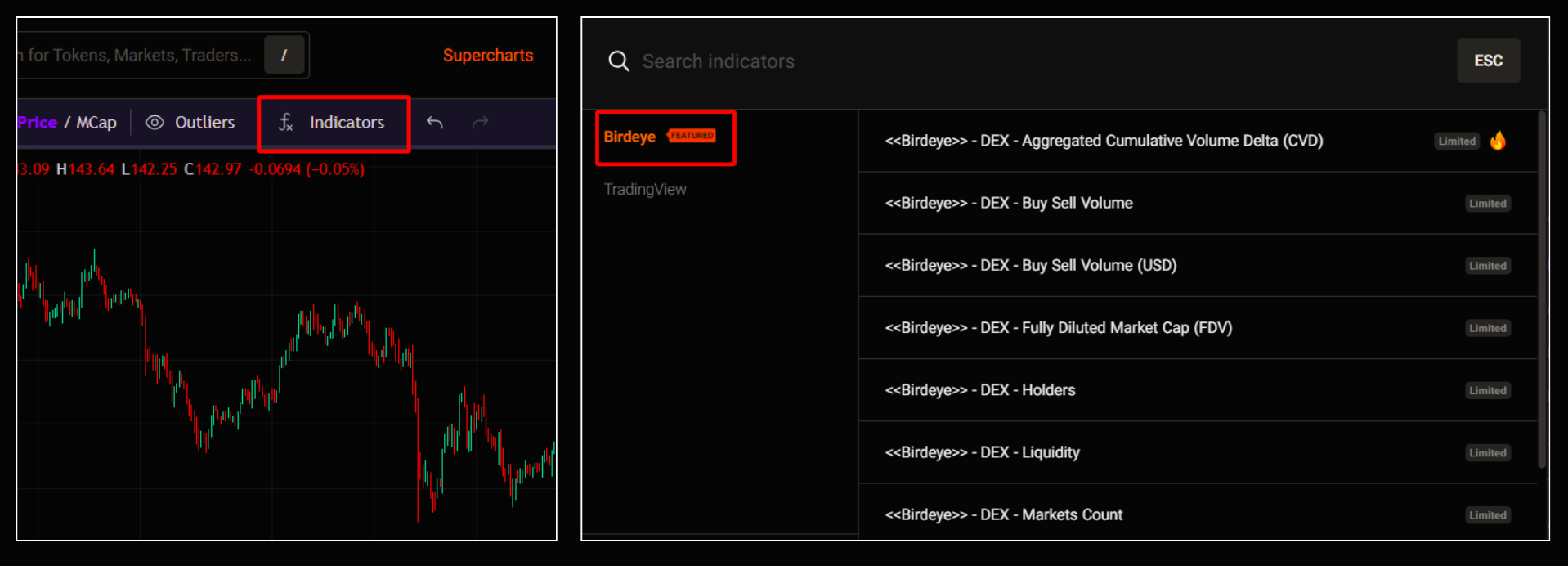1568x566 pixels.
Task: Click the undo arrow
Action: coord(435,123)
